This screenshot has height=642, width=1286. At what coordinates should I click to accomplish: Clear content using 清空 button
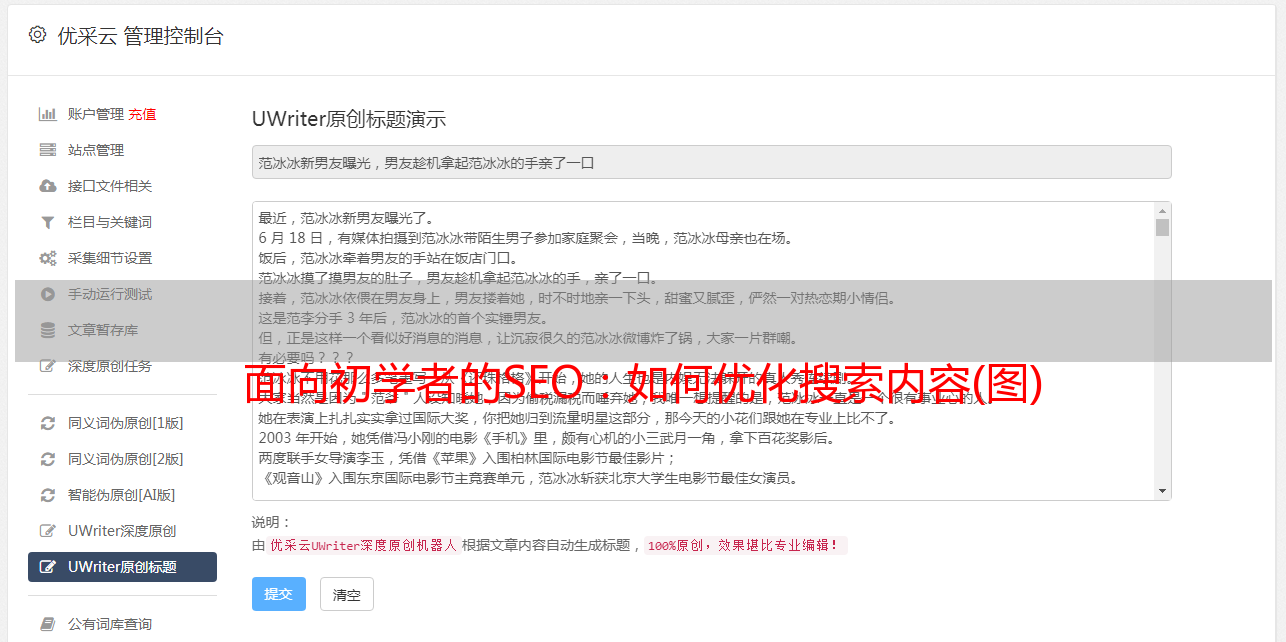[347, 594]
